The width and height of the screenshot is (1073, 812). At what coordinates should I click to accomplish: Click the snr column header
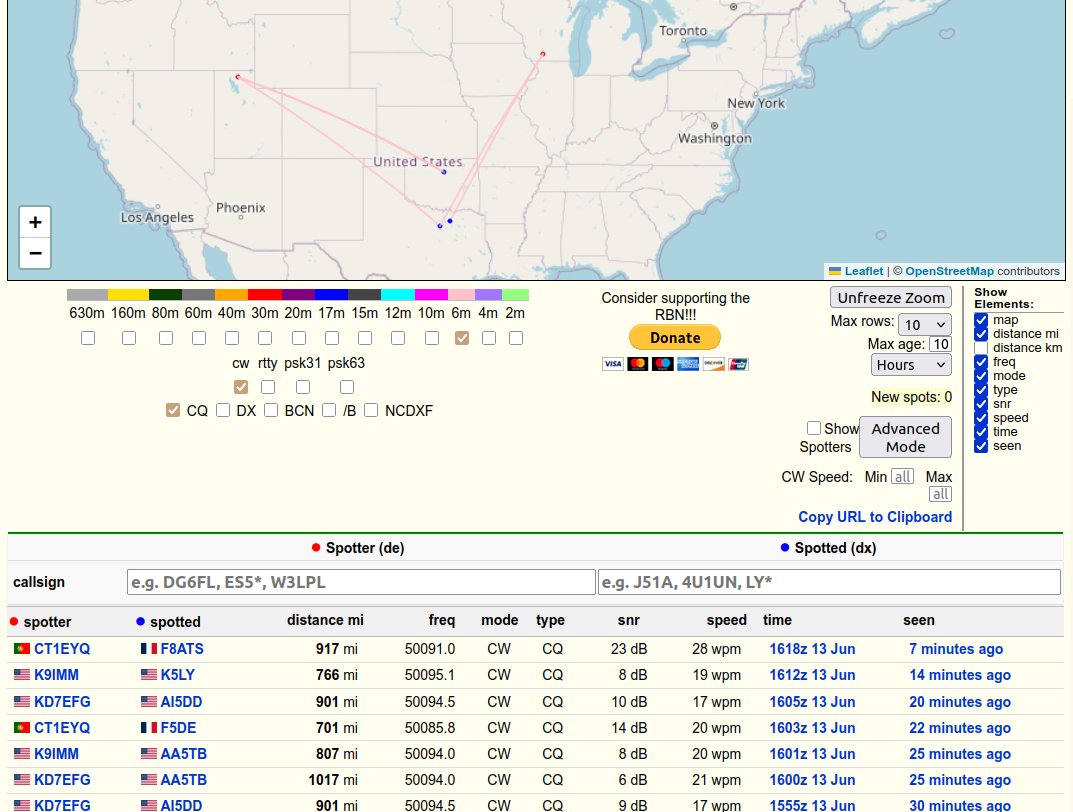[628, 620]
